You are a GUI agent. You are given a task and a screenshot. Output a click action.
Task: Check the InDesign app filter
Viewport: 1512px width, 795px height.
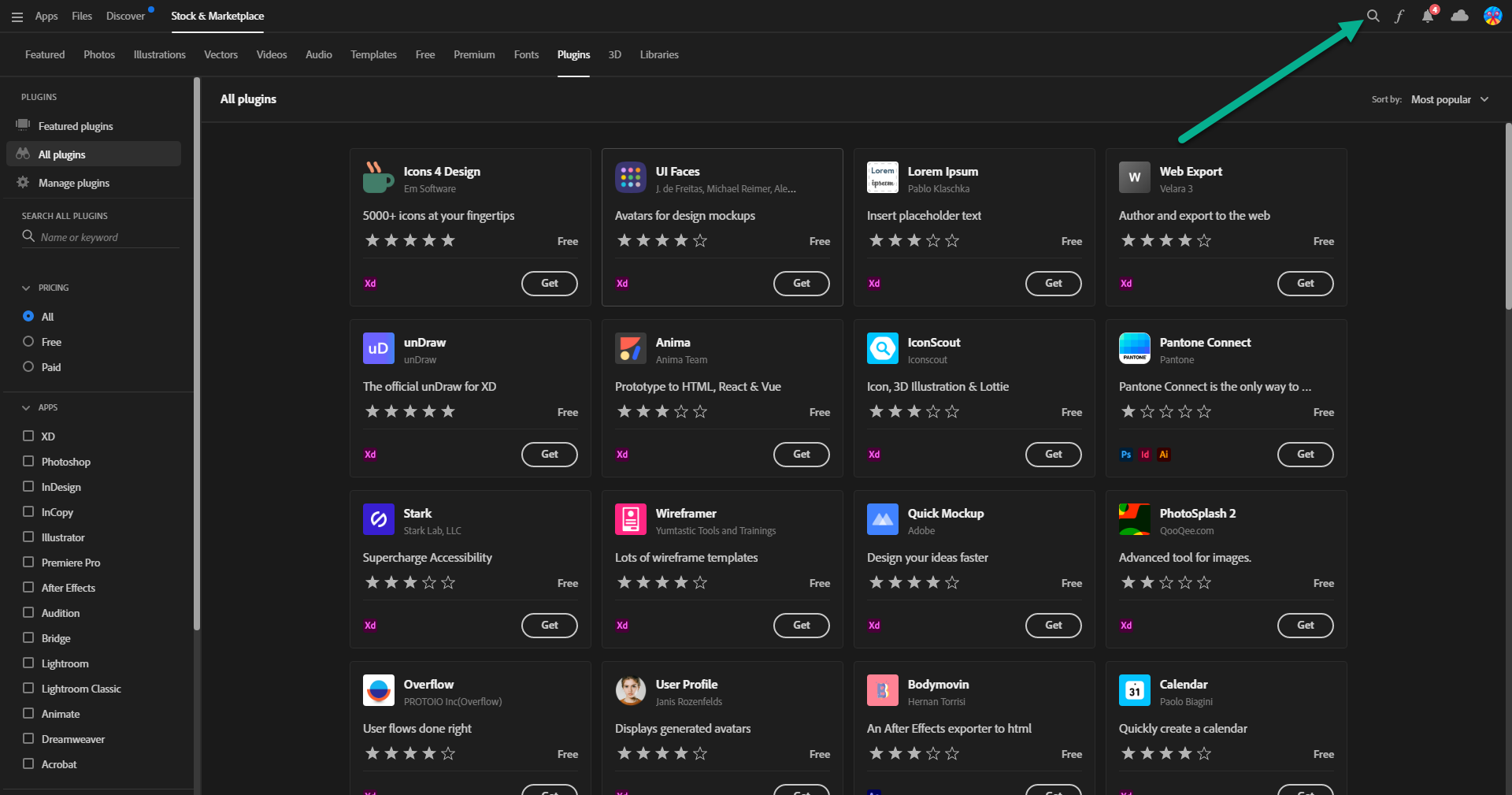(x=28, y=486)
